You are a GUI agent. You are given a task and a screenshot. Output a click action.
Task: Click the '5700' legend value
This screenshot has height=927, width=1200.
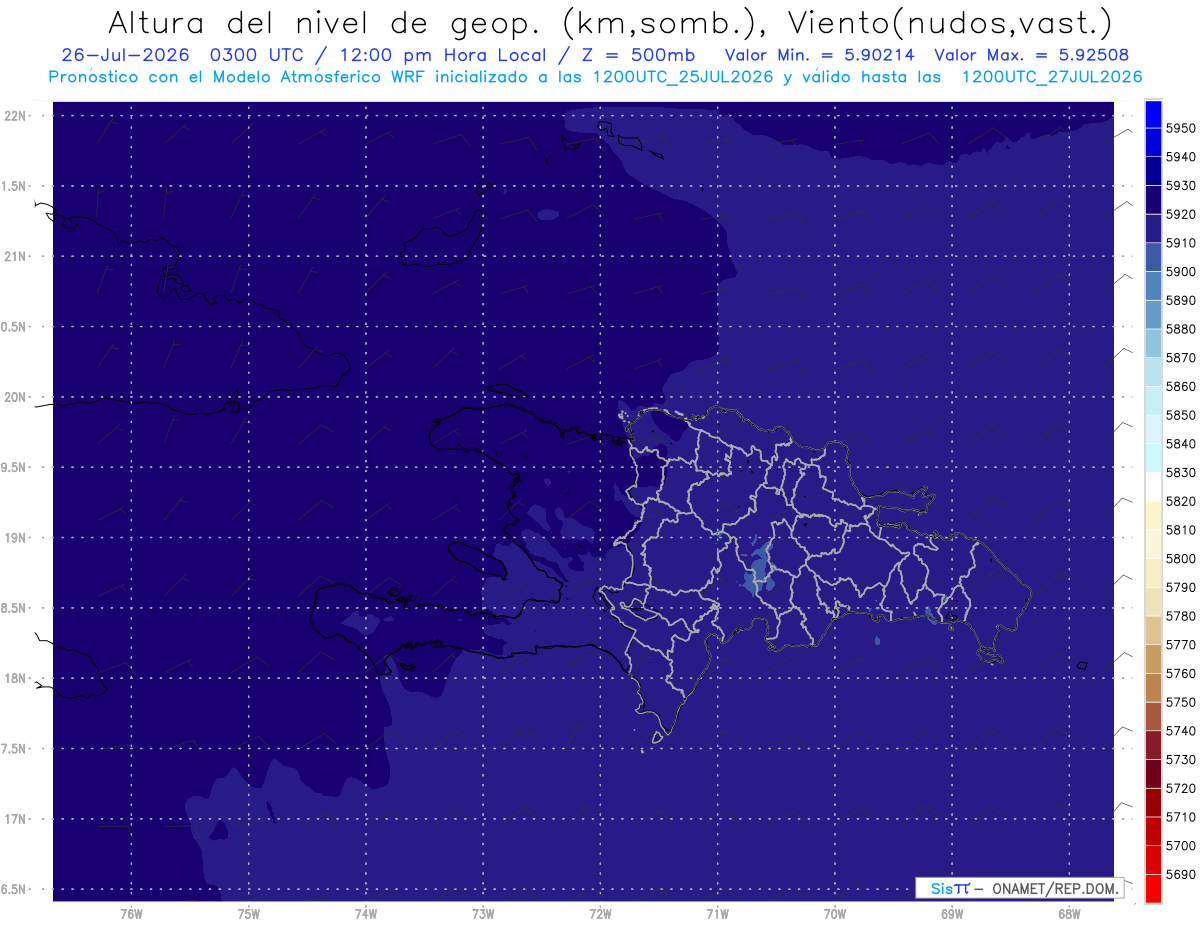(x=1181, y=845)
